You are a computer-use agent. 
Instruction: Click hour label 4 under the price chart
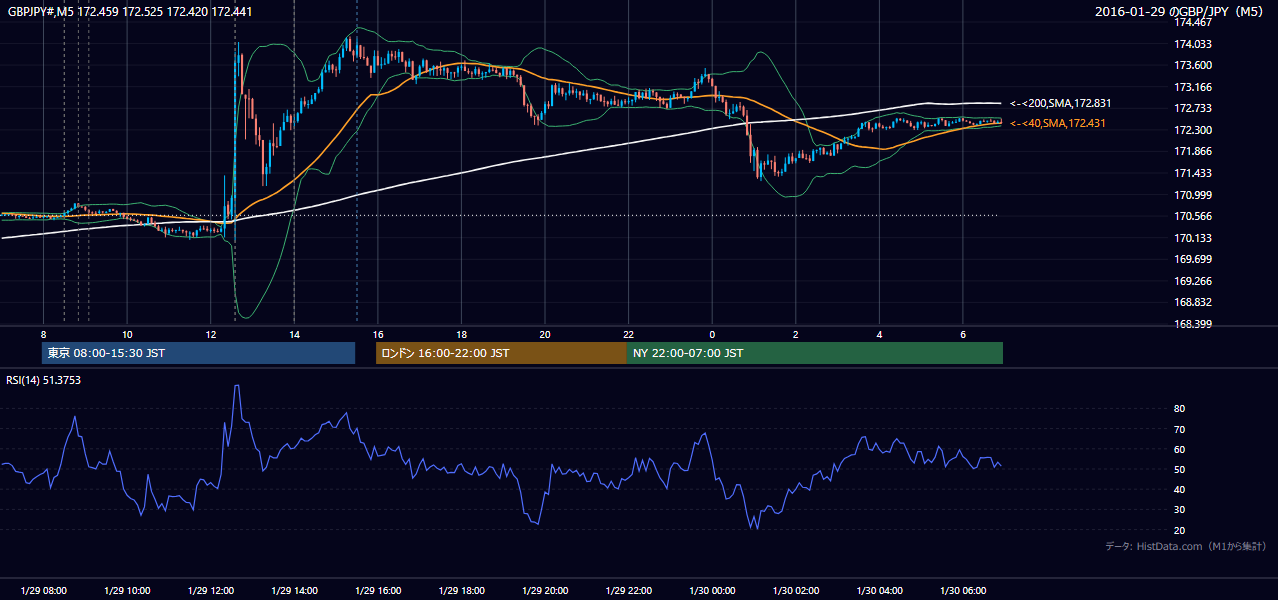point(879,334)
